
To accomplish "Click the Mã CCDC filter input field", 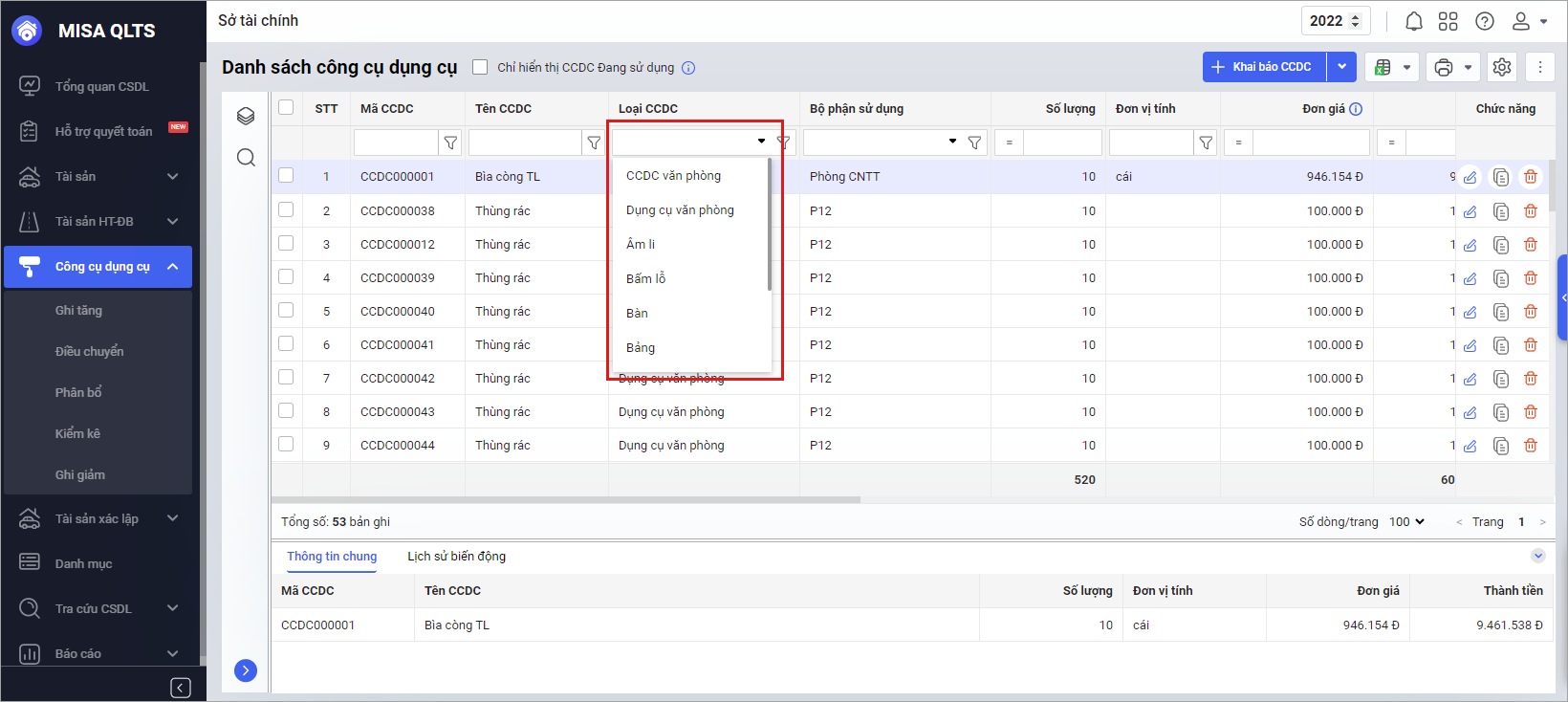I will (x=396, y=143).
